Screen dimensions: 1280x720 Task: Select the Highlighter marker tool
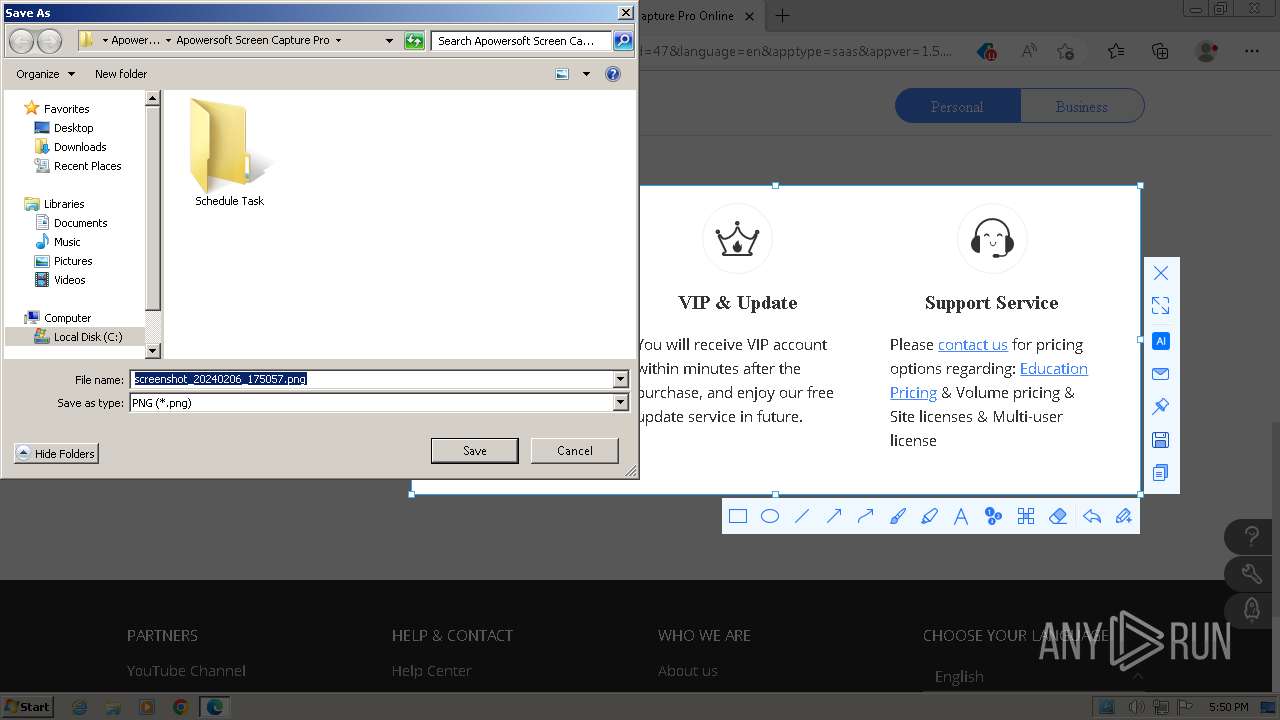tap(929, 516)
